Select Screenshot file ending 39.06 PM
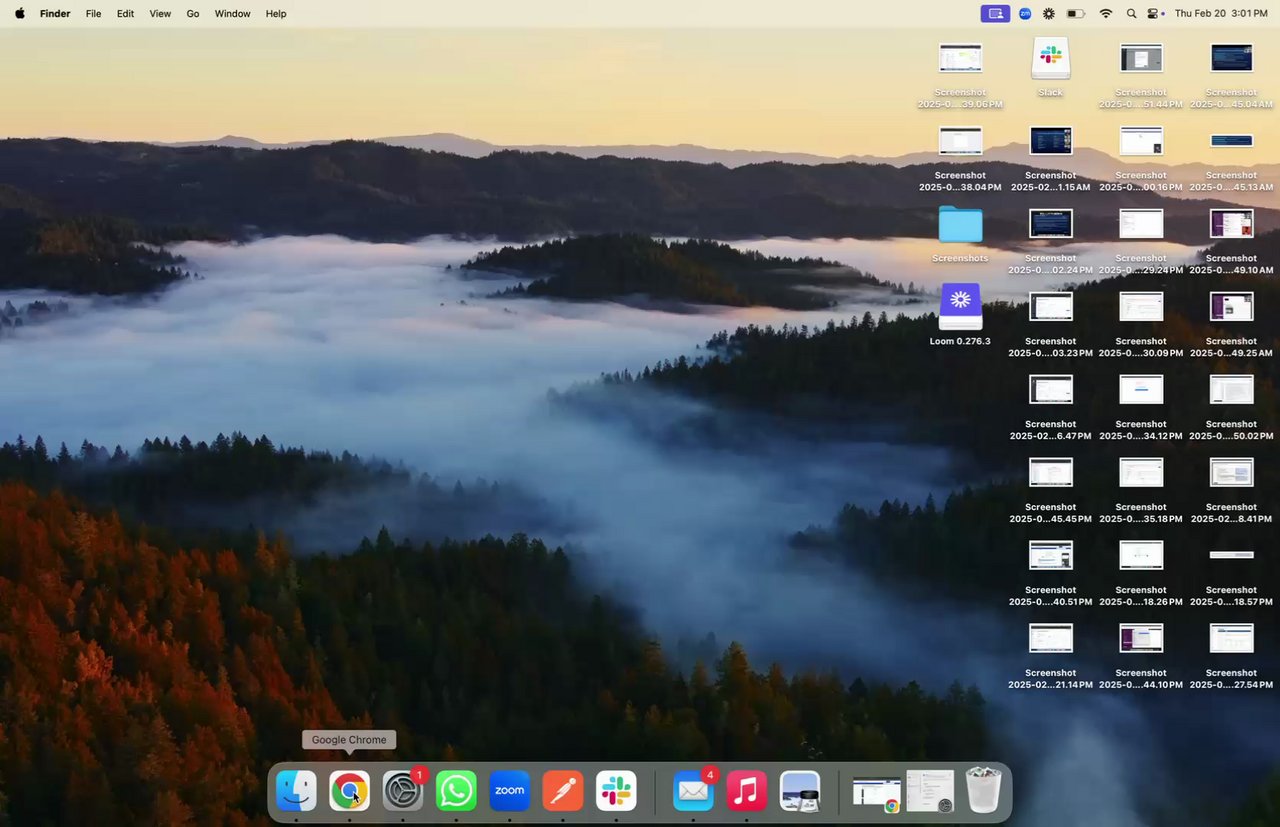This screenshot has height=827, width=1280. point(960,58)
